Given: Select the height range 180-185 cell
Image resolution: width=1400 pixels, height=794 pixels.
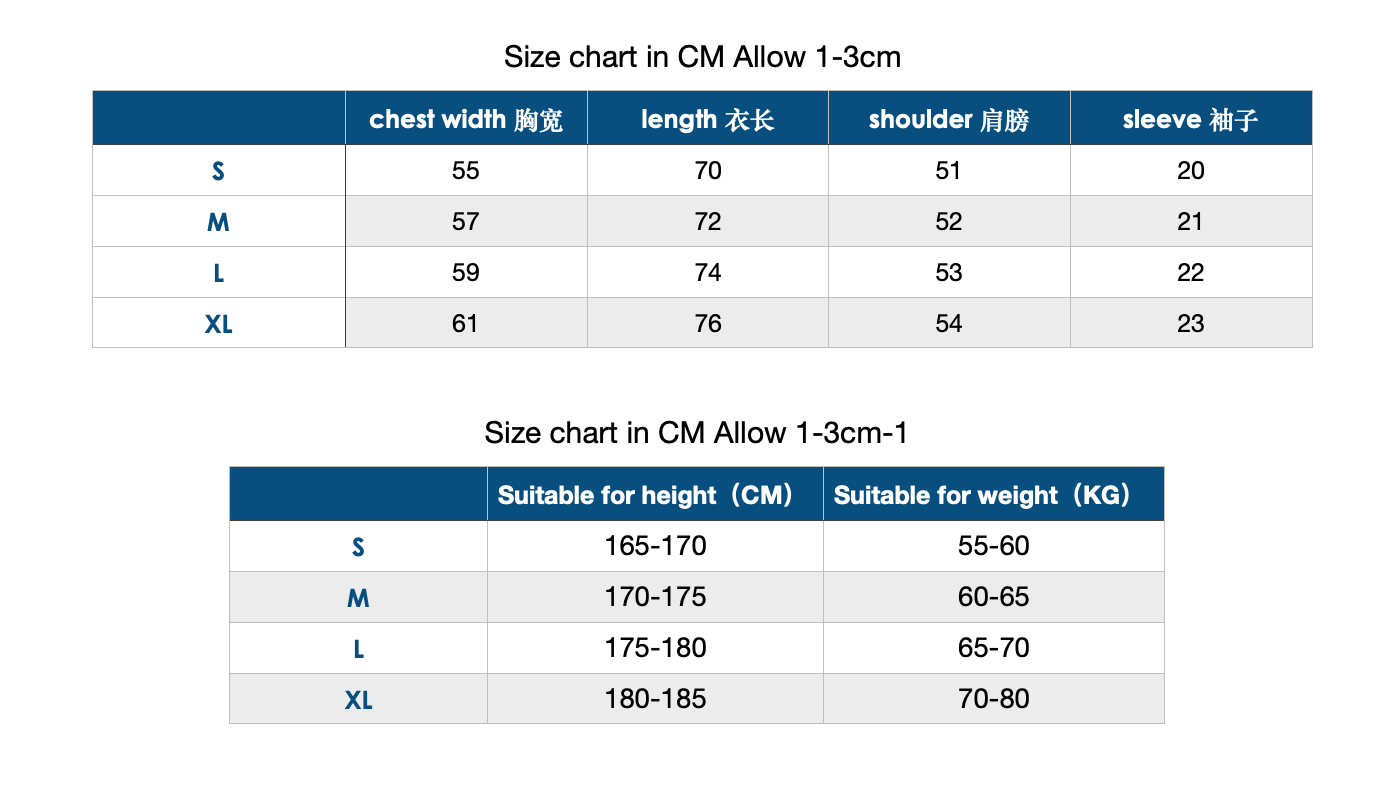Looking at the screenshot, I should pyautogui.click(x=655, y=698).
